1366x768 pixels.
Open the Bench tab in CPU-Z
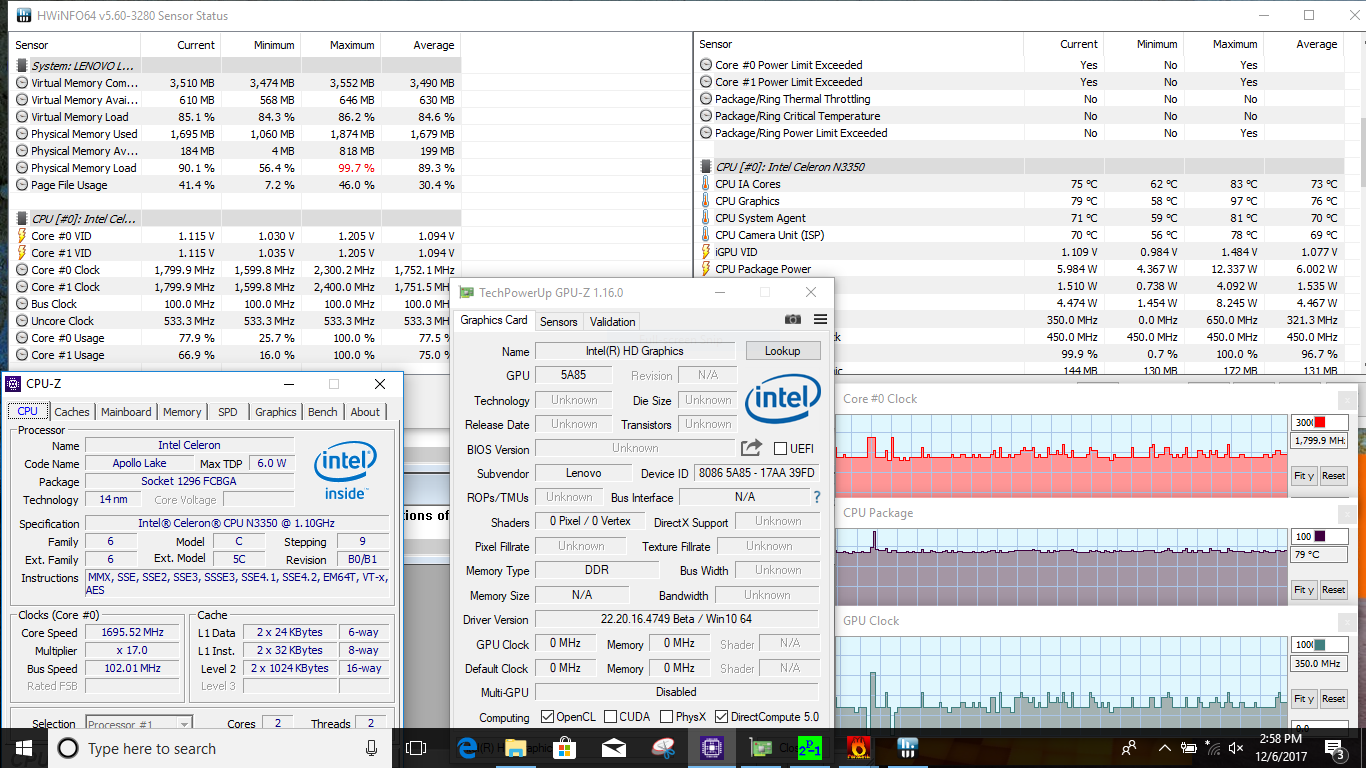click(x=323, y=411)
